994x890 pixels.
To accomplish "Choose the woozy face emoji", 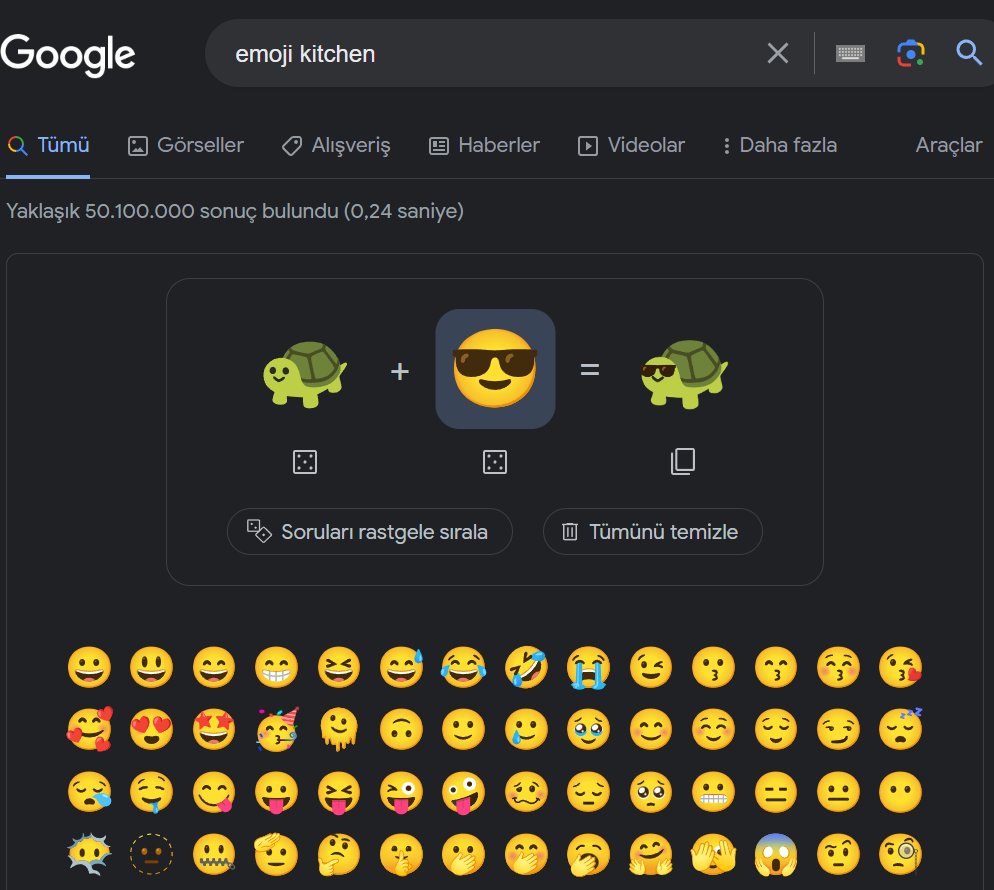I will point(526,792).
